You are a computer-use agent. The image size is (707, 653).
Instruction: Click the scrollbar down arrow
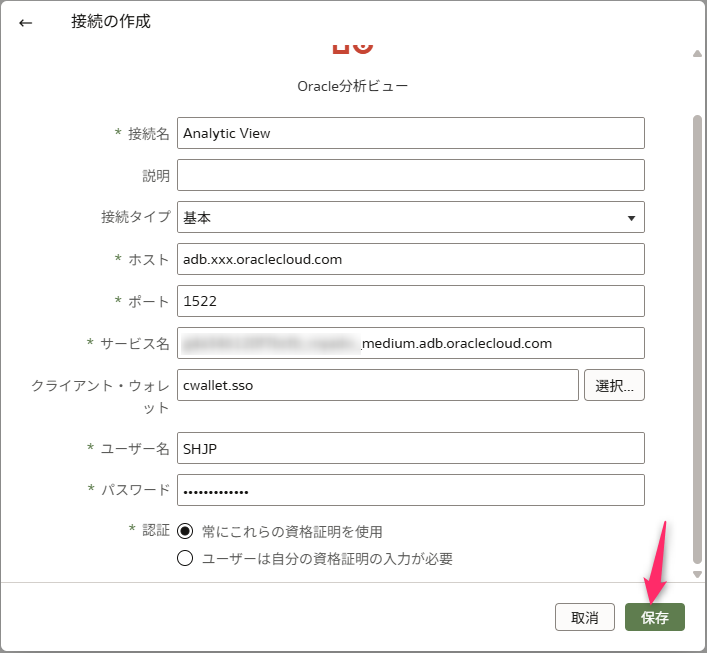[698, 575]
